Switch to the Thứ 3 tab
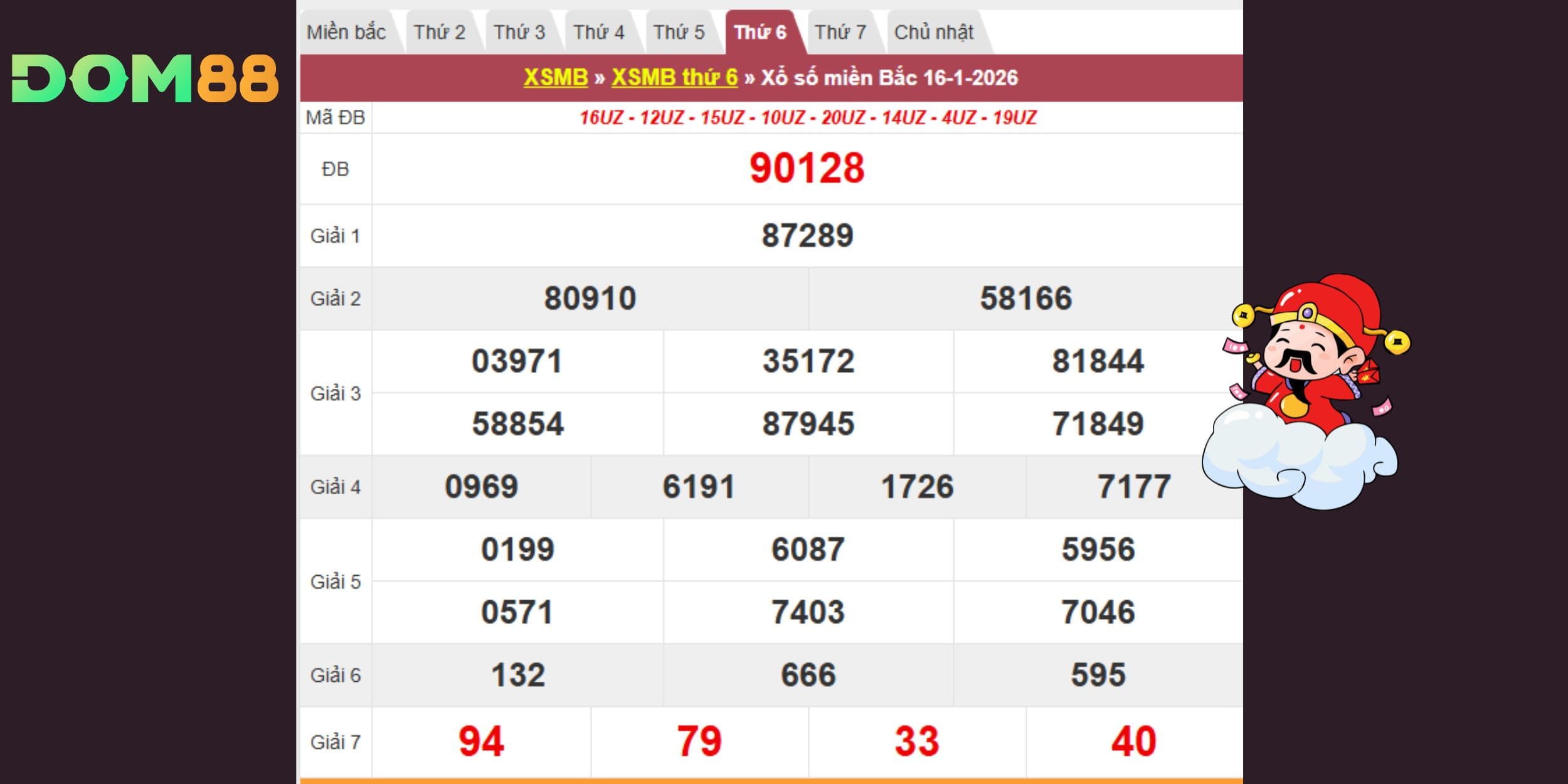The height and width of the screenshot is (784, 1568). 519,32
